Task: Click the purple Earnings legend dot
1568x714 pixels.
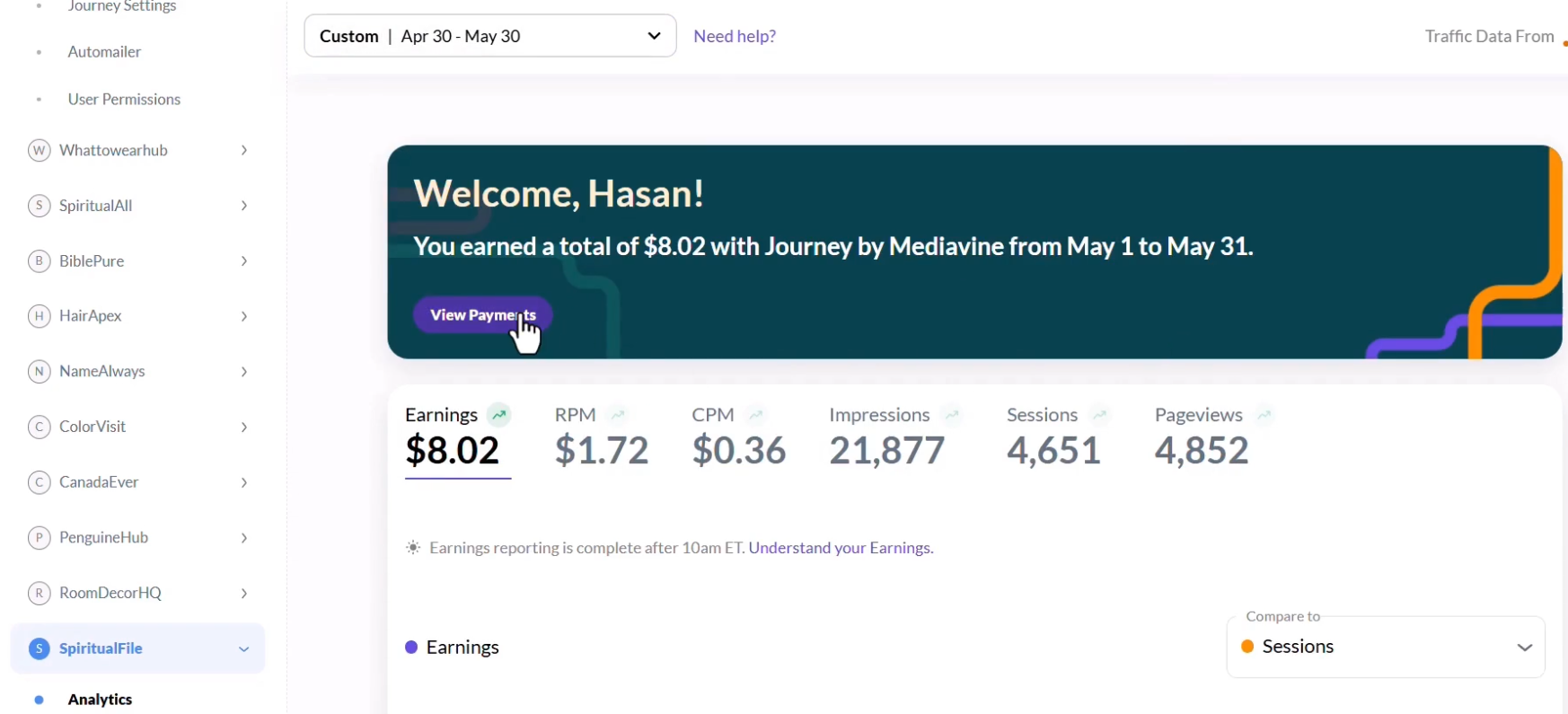Action: pyautogui.click(x=411, y=648)
